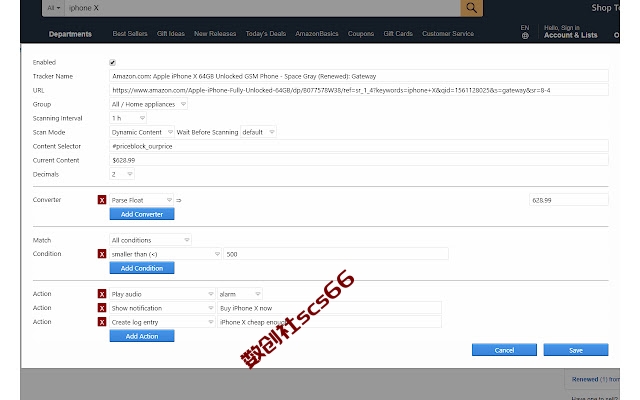The height and width of the screenshot is (400, 640).
Task: Open the Departments menu
Action: click(x=70, y=34)
